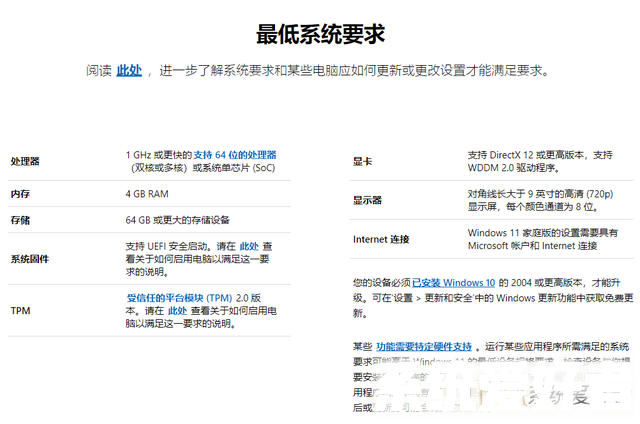Select the 处理器 row label
Viewport: 640px width, 424px height.
coord(25,161)
